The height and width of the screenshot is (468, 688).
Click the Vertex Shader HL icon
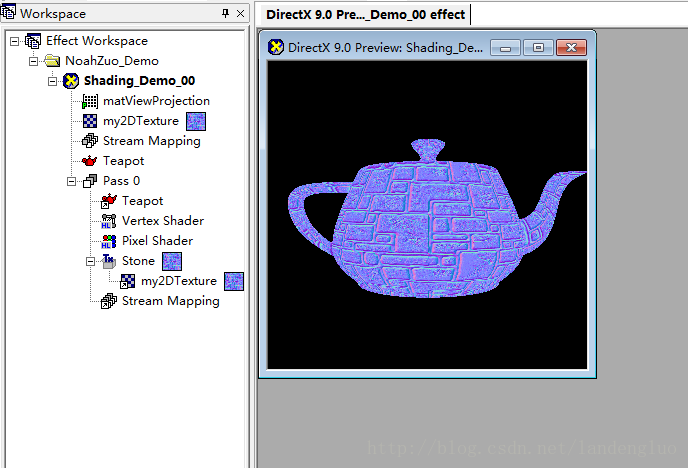pyautogui.click(x=109, y=221)
